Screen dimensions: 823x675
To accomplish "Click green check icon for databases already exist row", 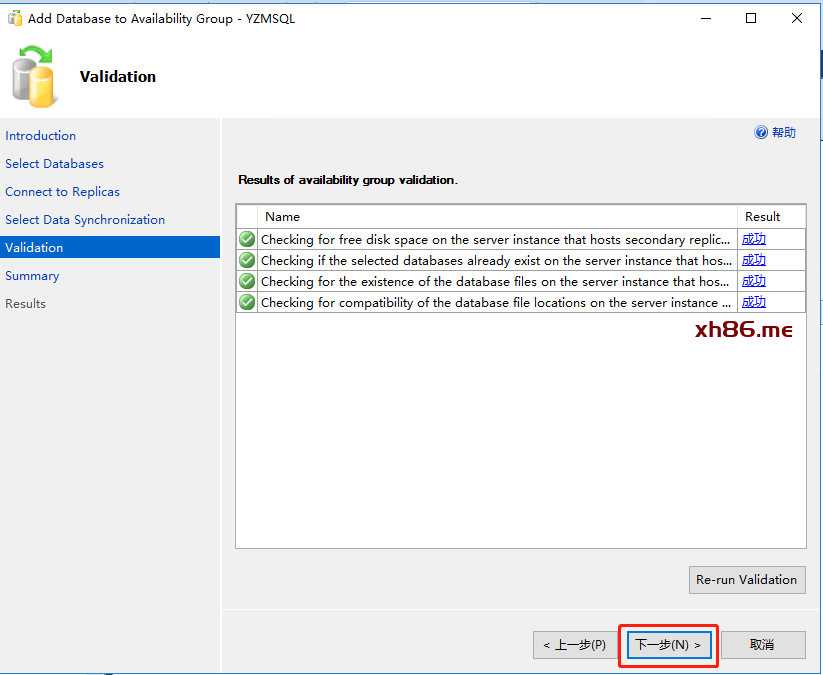I will (247, 260).
